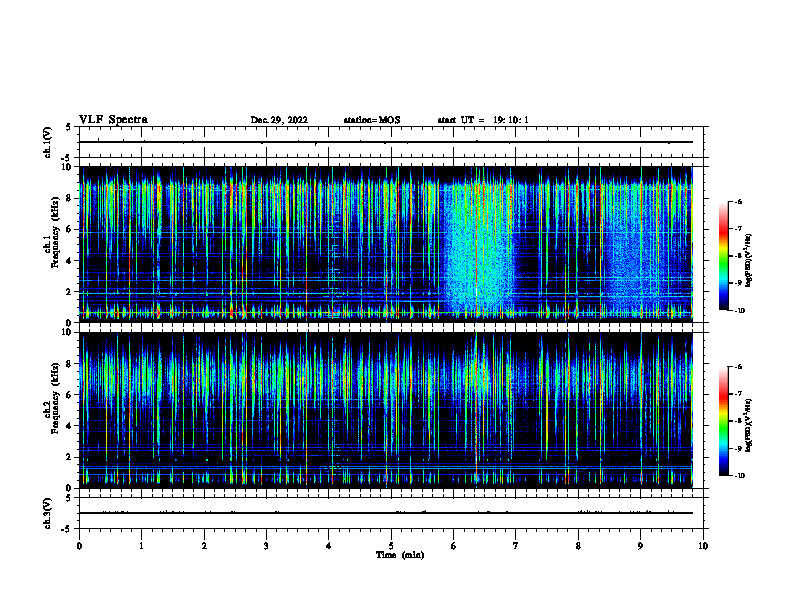Select the log(PSD) label beside ch.2 color bar

coord(749,425)
